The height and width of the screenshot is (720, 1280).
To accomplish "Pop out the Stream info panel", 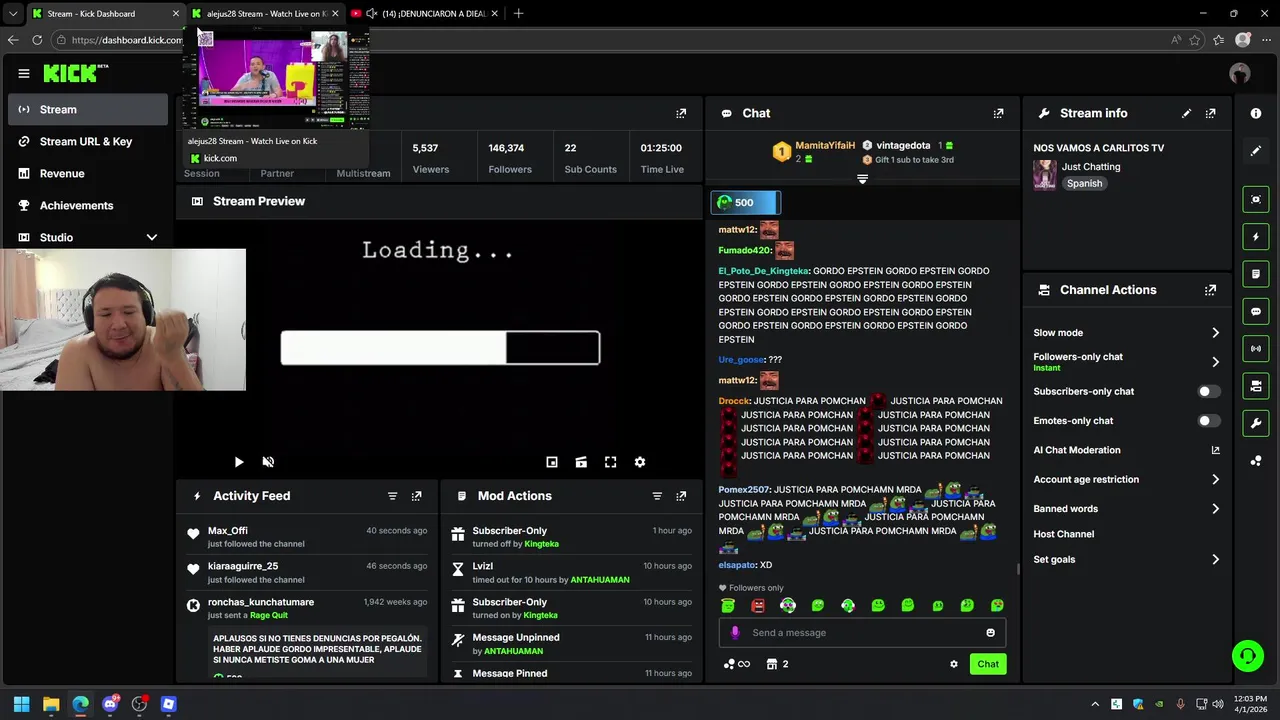I will (x=1211, y=114).
